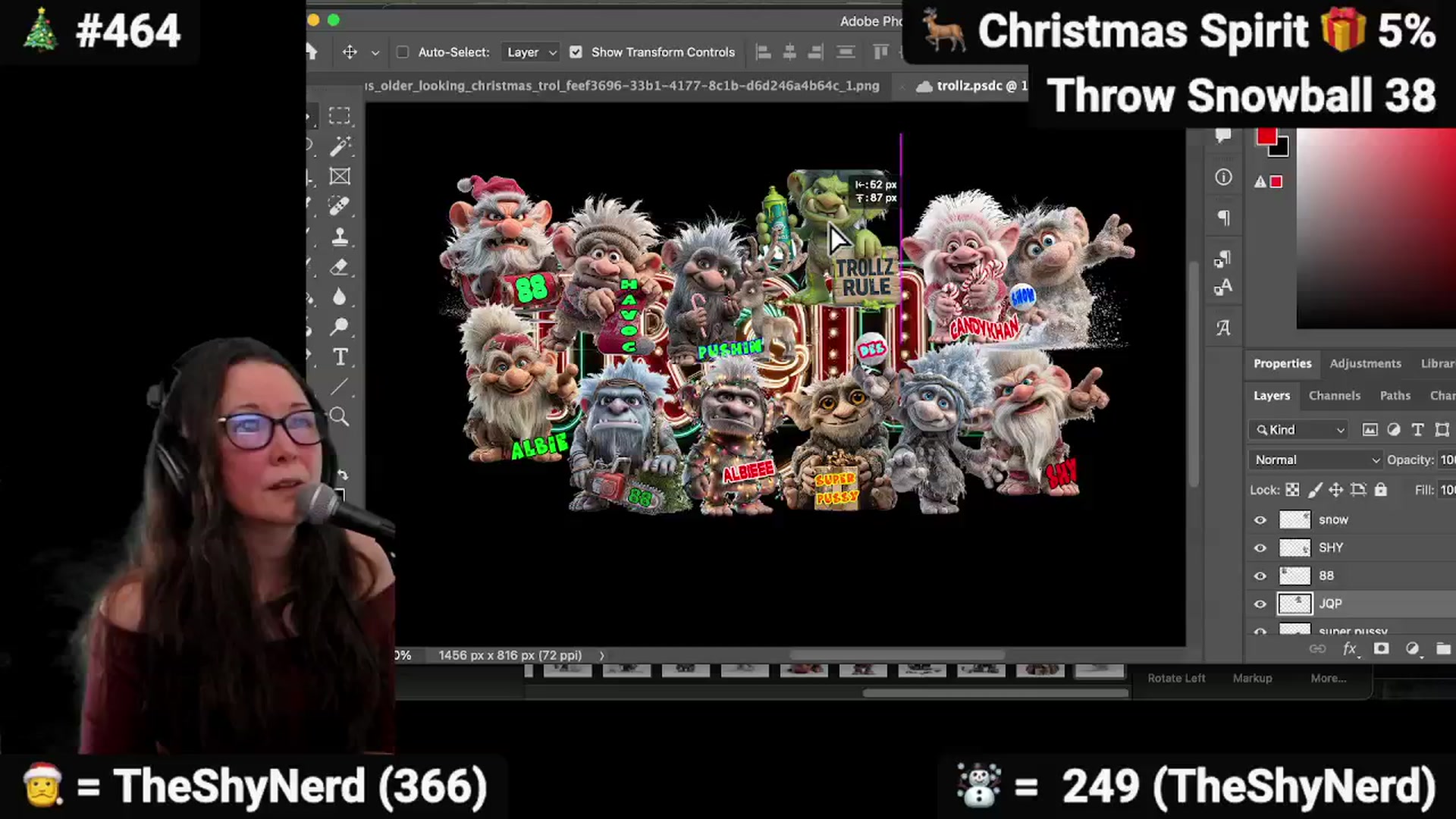1456x819 pixels.
Task: Toggle lock all padlock icon
Action: point(1381,490)
